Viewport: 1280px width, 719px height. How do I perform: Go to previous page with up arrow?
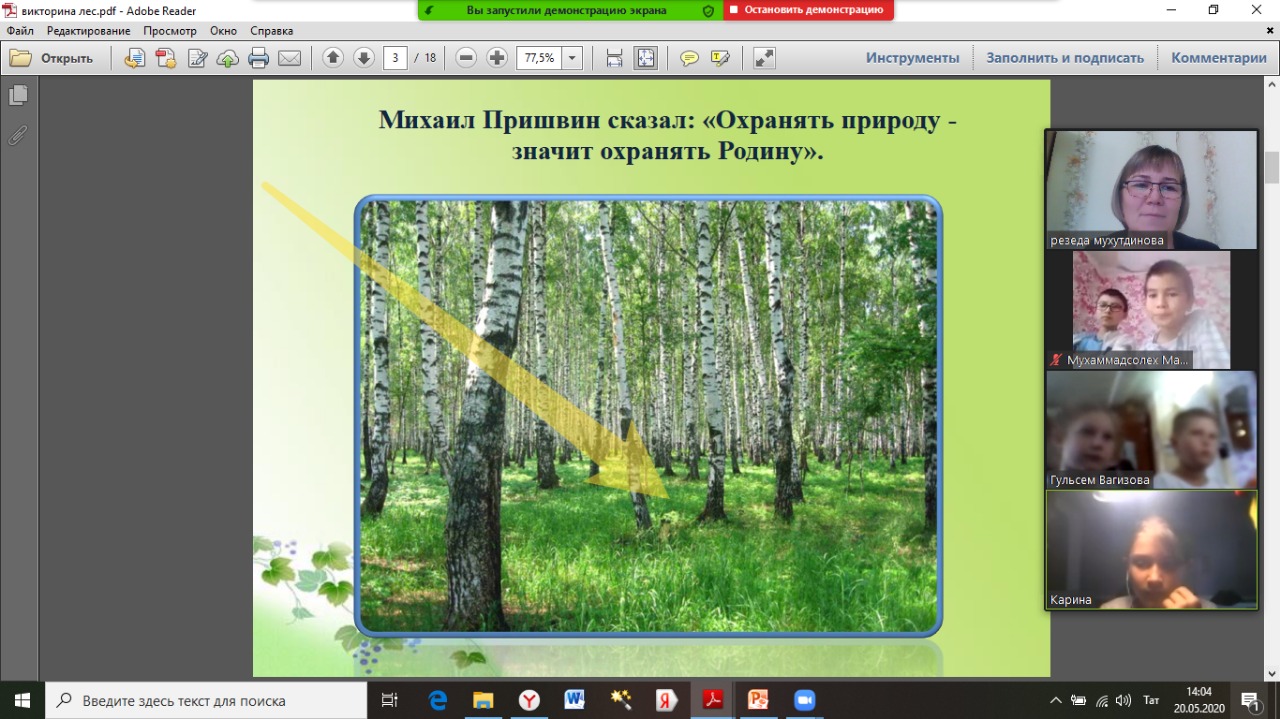333,58
